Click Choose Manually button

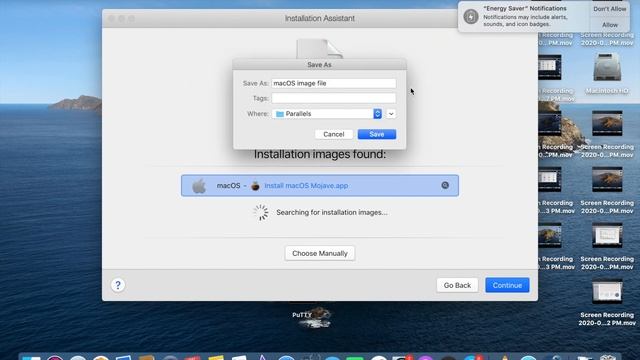tap(320, 253)
